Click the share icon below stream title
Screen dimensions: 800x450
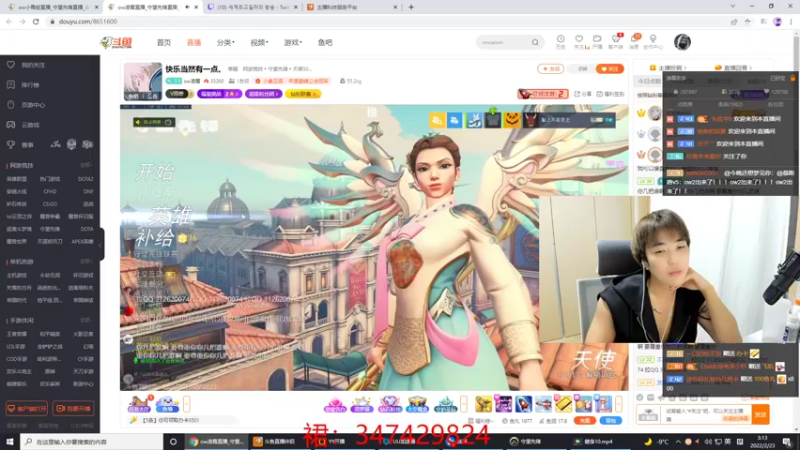click(578, 94)
